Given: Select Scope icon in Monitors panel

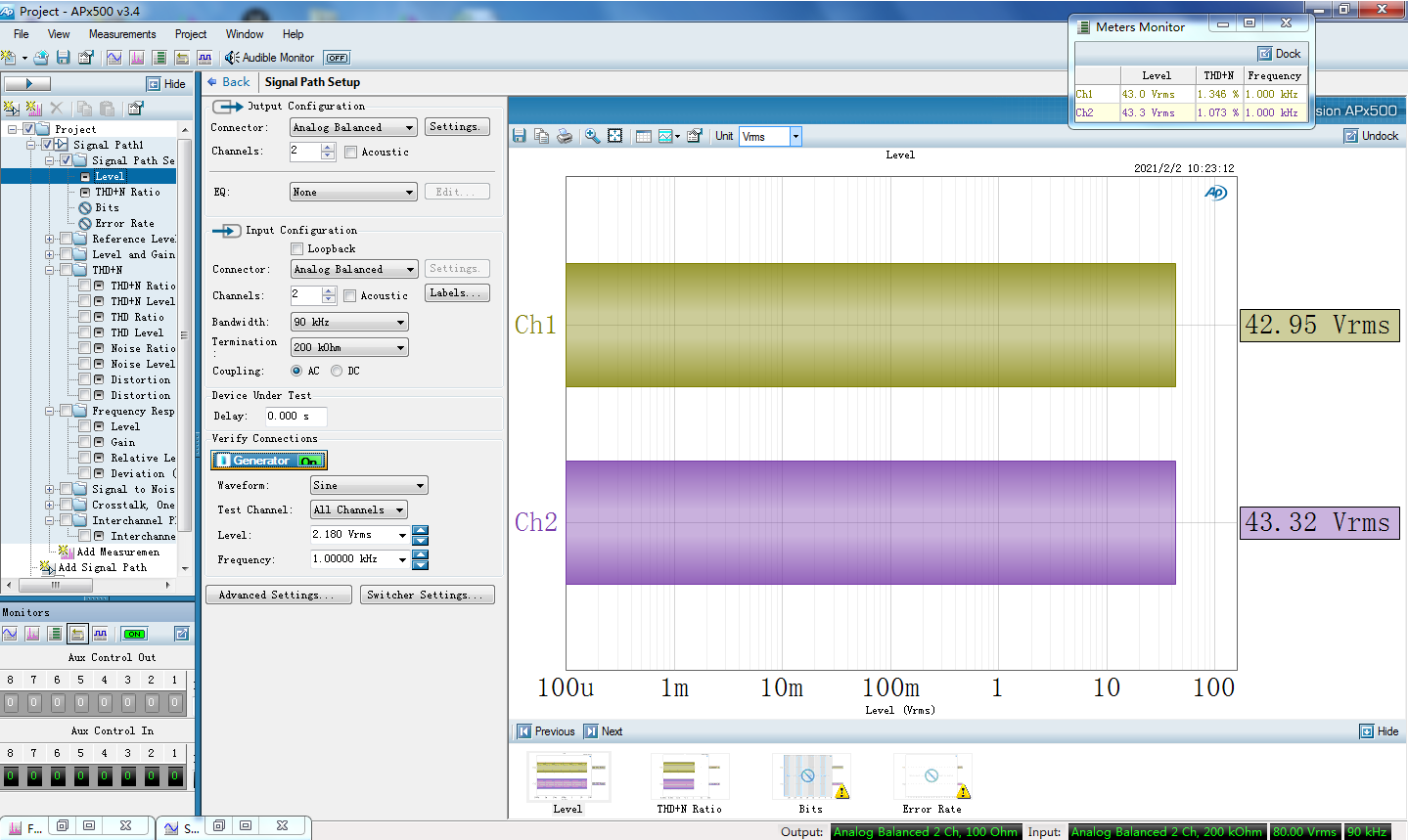Looking at the screenshot, I should pos(10,634).
